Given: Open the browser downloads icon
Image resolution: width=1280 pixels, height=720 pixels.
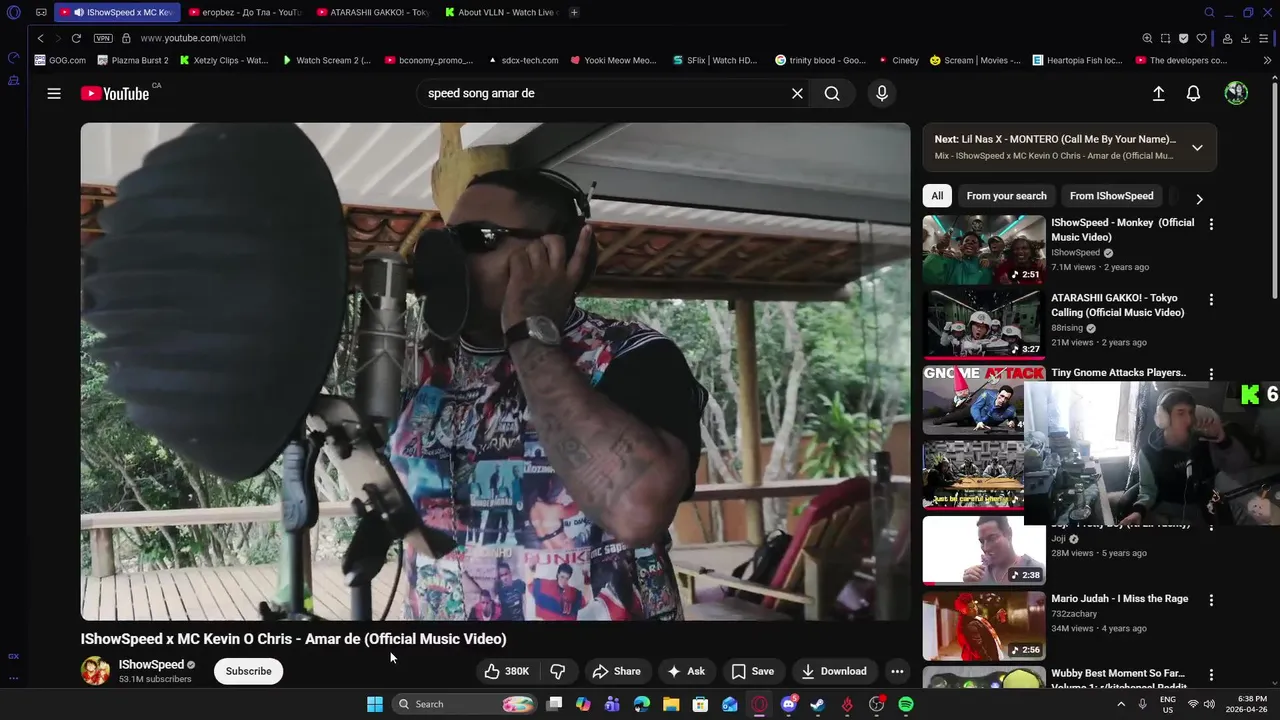Looking at the screenshot, I should tap(1245, 38).
